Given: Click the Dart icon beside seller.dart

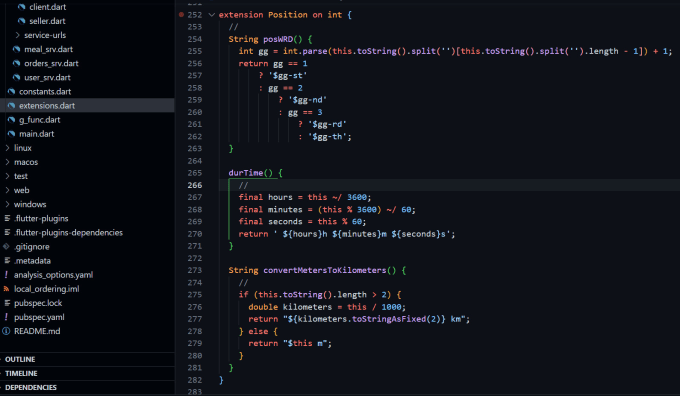Looking at the screenshot, I should coord(21,21).
